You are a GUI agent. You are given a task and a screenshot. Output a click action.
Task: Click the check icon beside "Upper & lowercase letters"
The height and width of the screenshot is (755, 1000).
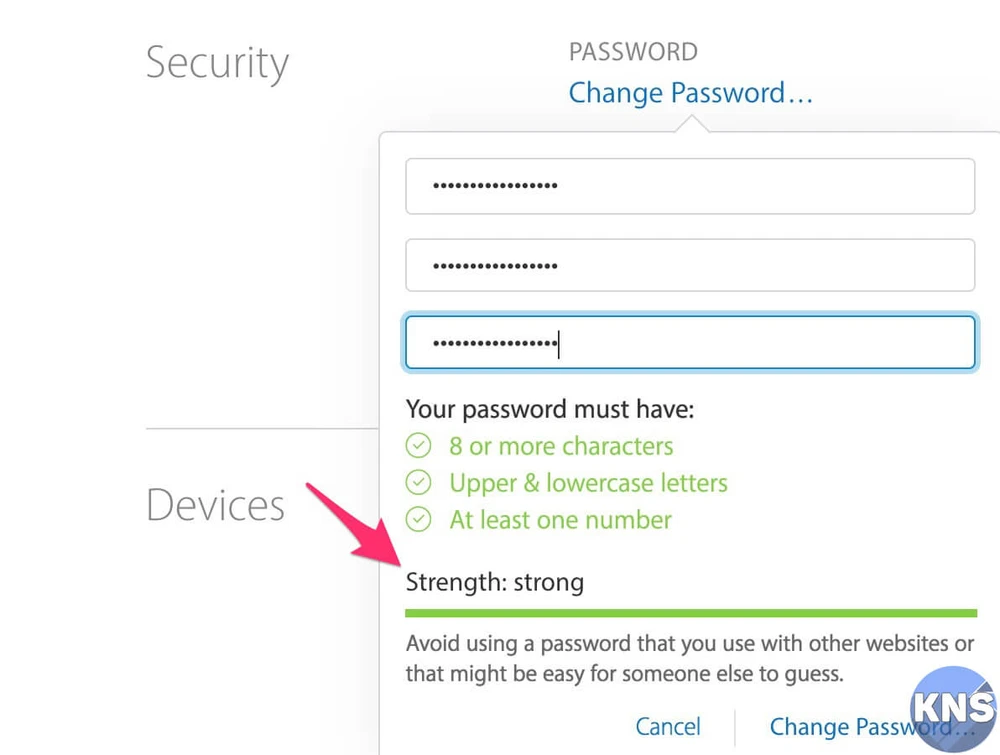pos(418,483)
